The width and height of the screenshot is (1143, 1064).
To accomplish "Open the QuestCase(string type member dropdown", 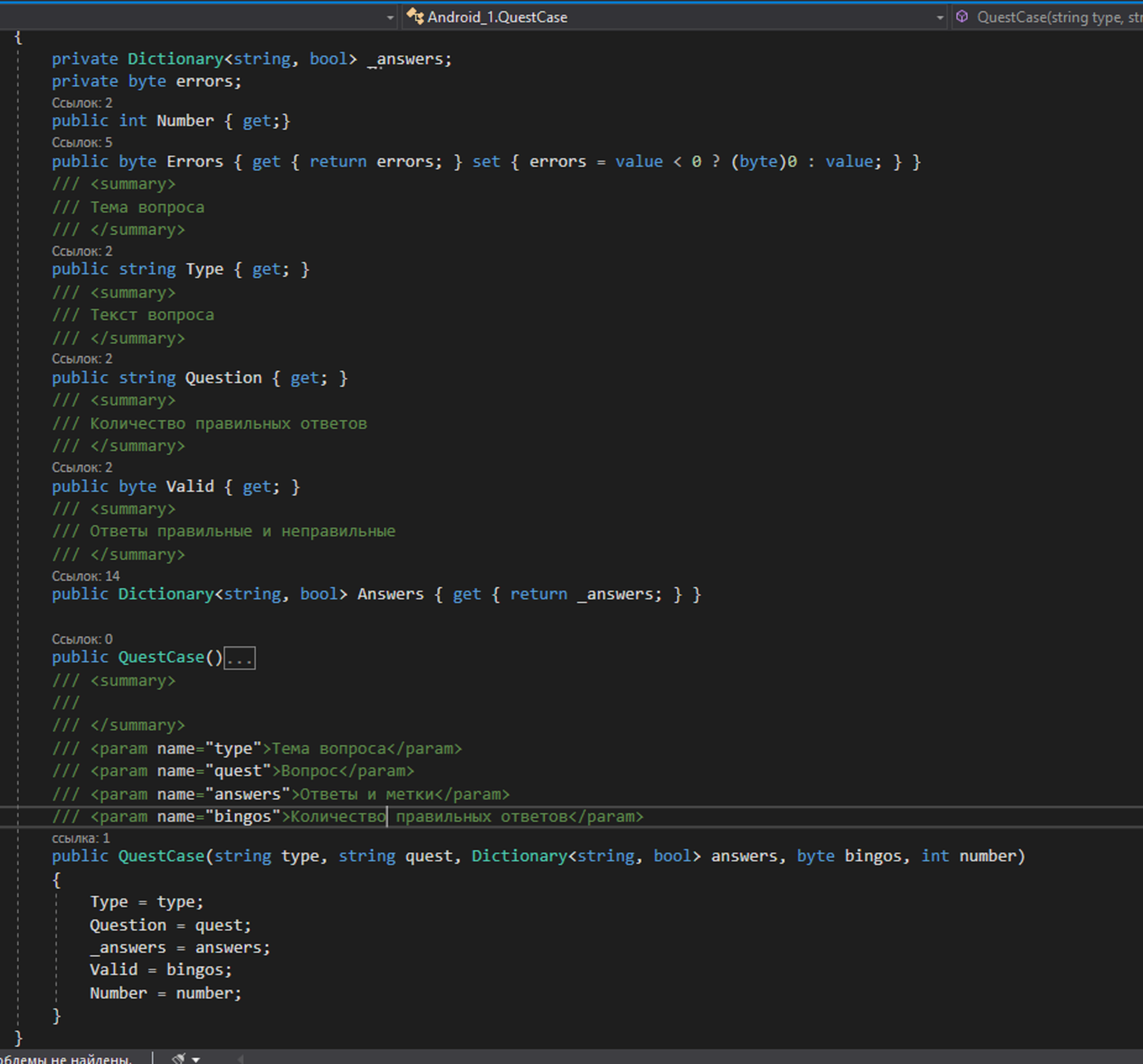I will 1058,17.
